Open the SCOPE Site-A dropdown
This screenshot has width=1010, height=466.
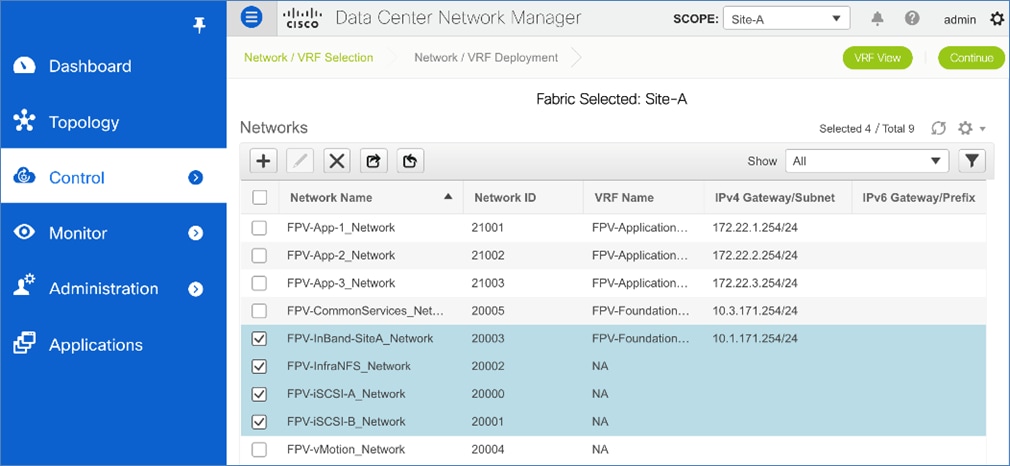point(786,19)
